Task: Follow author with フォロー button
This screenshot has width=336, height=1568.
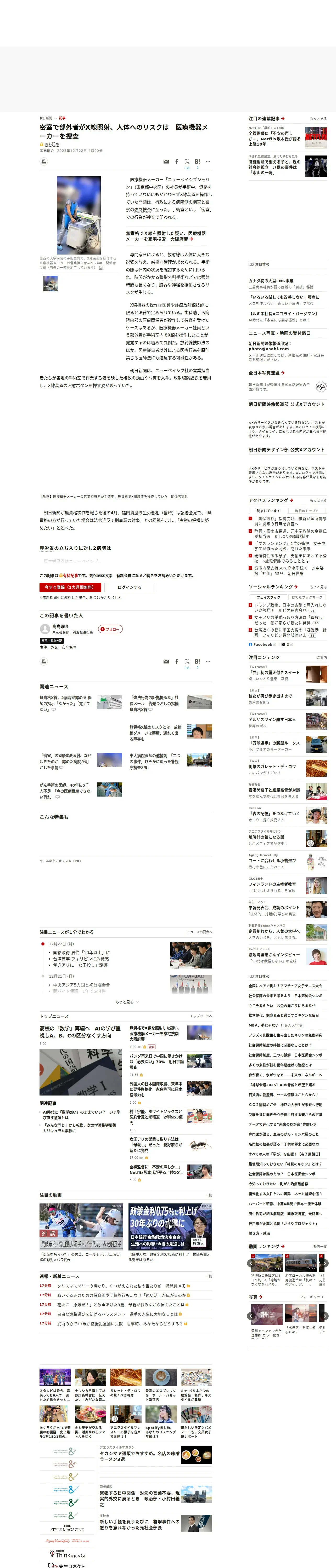Action: point(110,629)
